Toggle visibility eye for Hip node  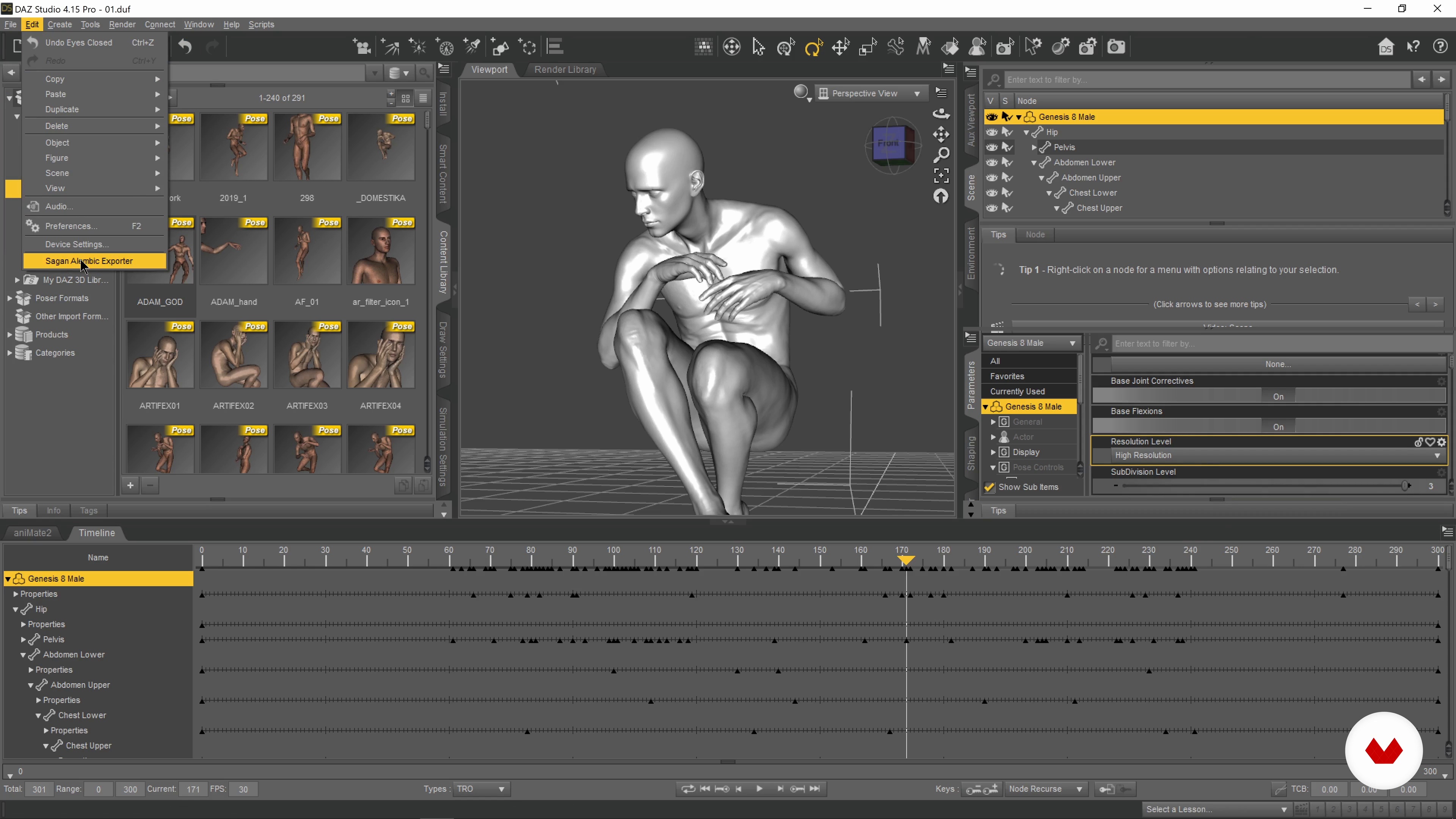992,132
